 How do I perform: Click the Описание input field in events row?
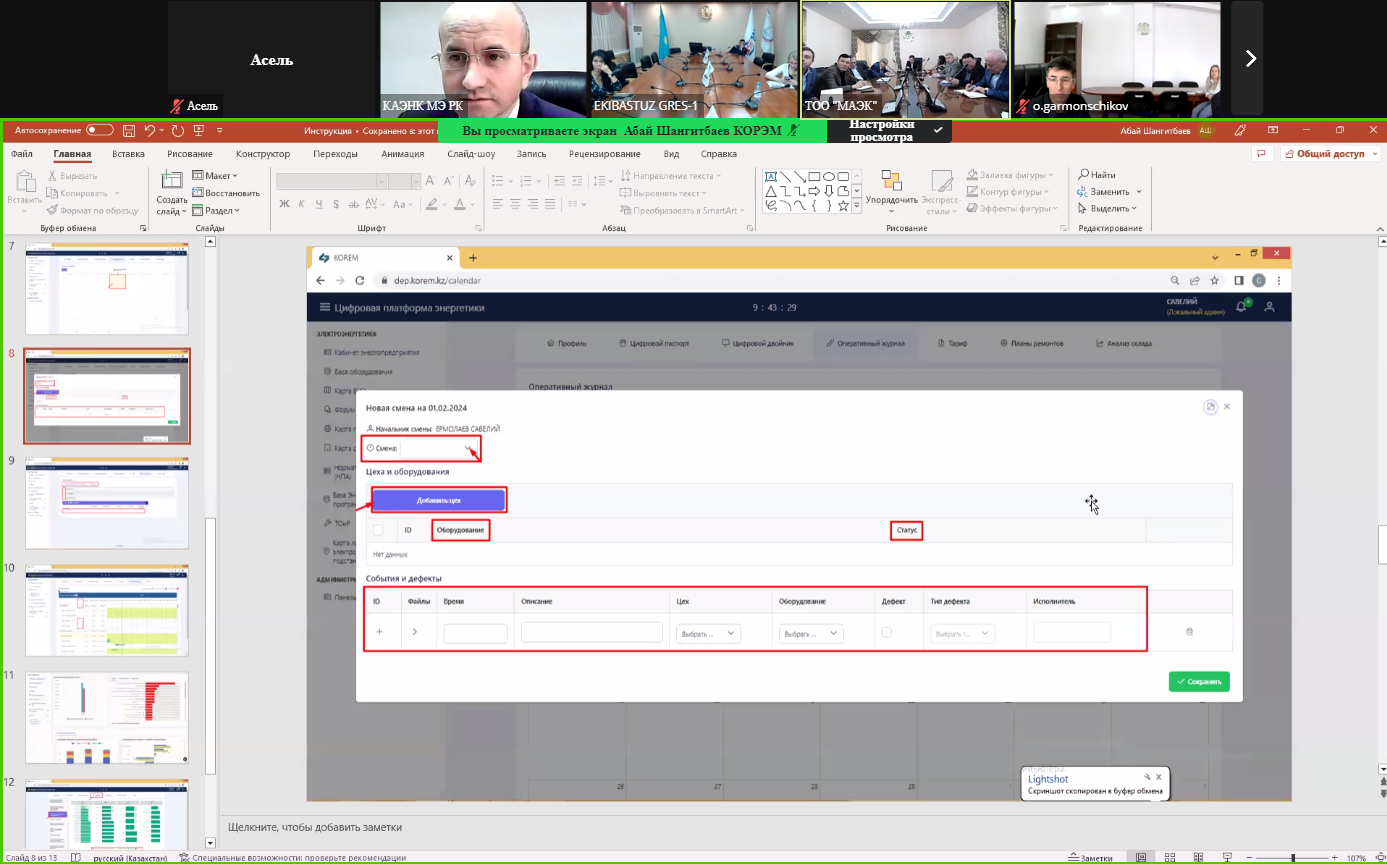(x=592, y=633)
